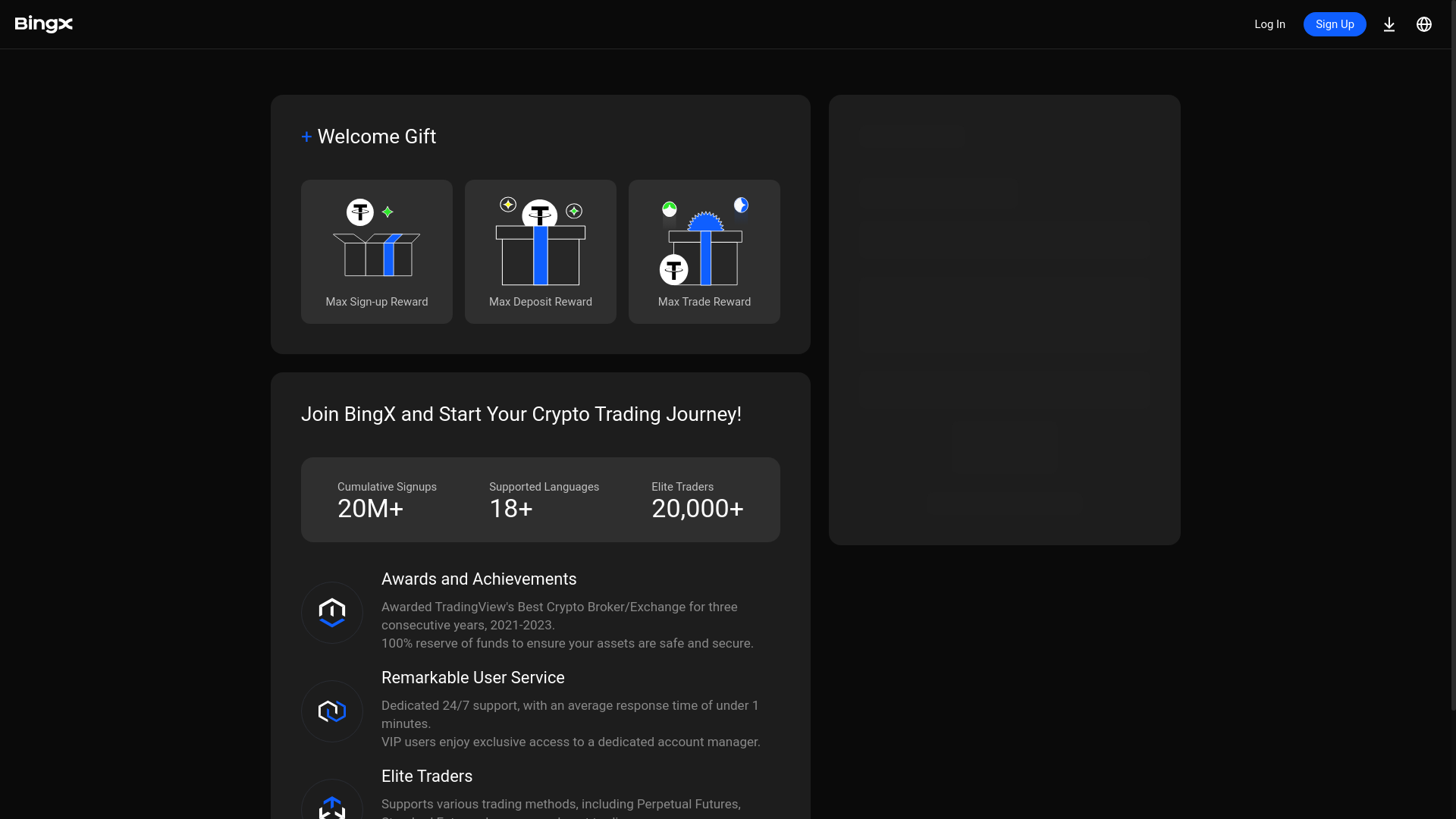Viewport: 1456px width, 819px height.
Task: Click the Remarkable User Service icon
Action: pos(332,711)
